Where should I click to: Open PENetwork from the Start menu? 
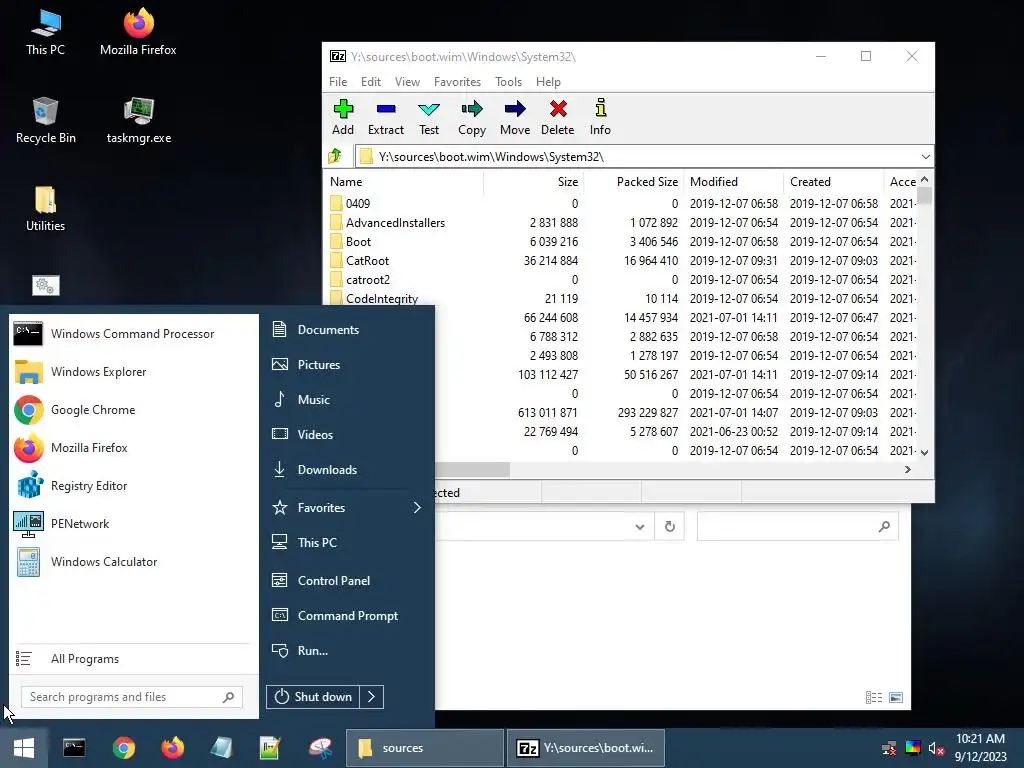tap(133, 524)
